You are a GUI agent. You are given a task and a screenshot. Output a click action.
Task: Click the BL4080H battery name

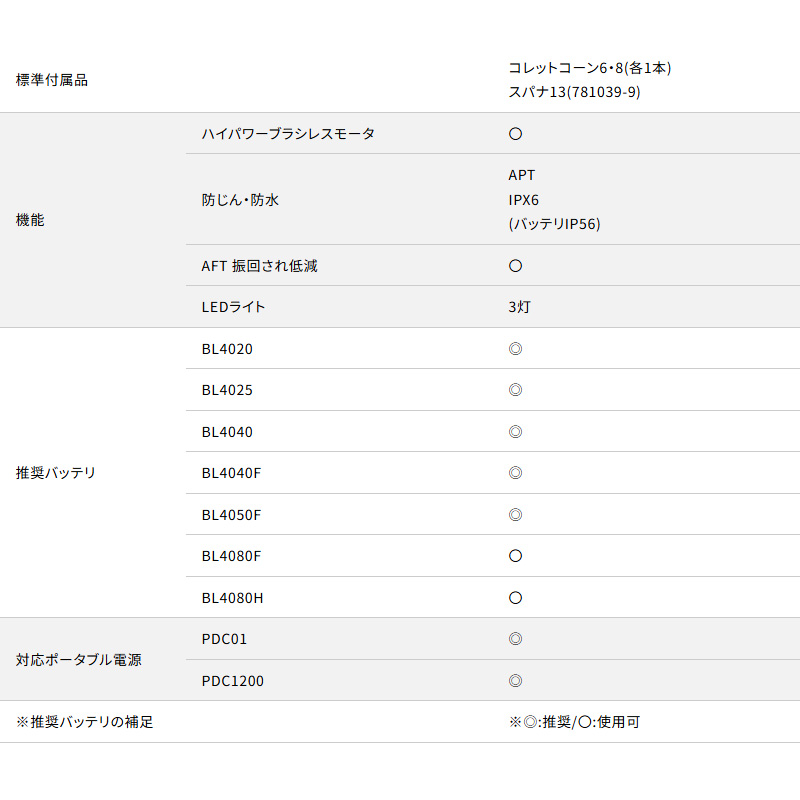click(x=232, y=597)
